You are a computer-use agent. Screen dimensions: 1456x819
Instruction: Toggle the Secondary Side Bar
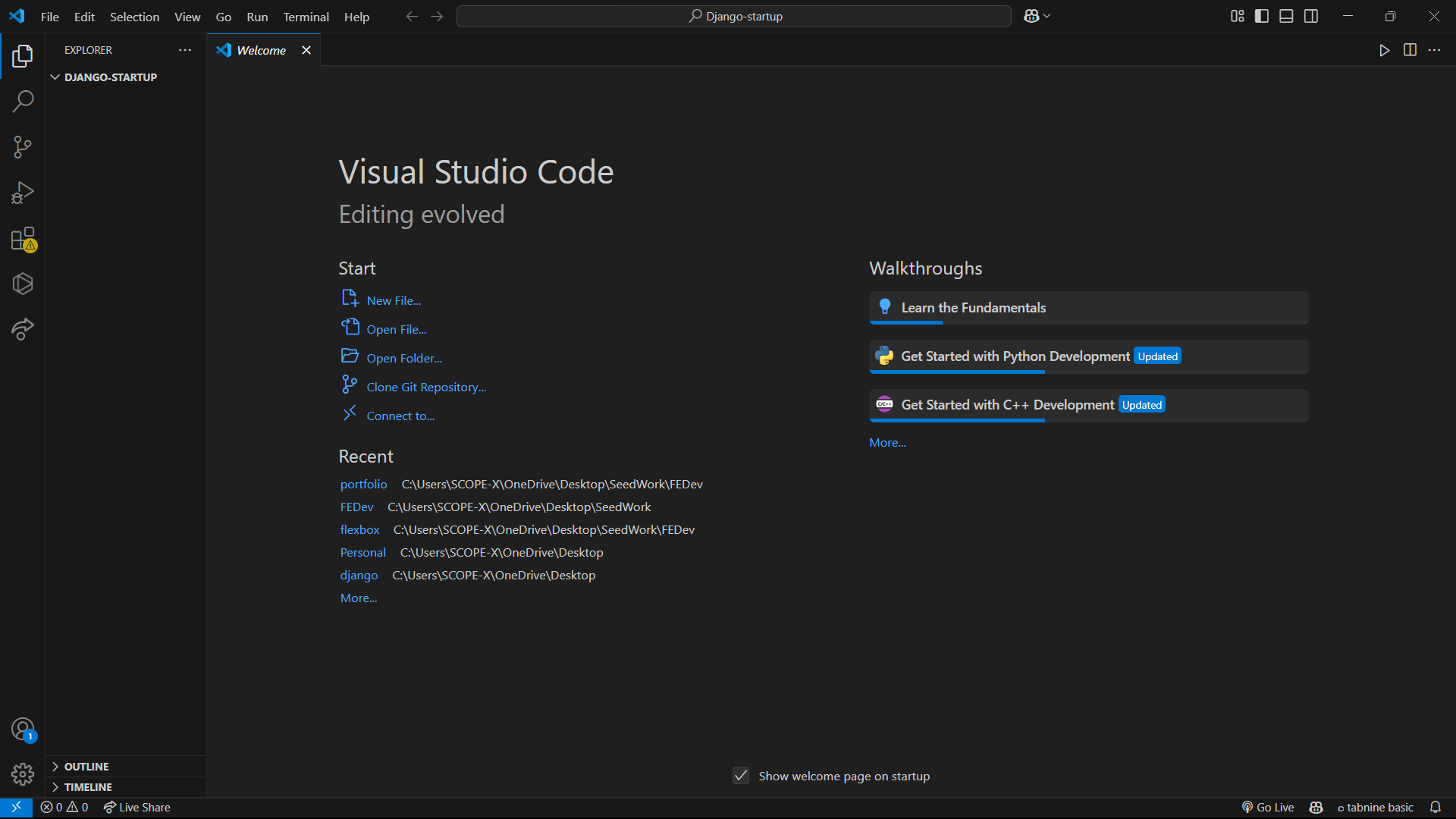1311,16
